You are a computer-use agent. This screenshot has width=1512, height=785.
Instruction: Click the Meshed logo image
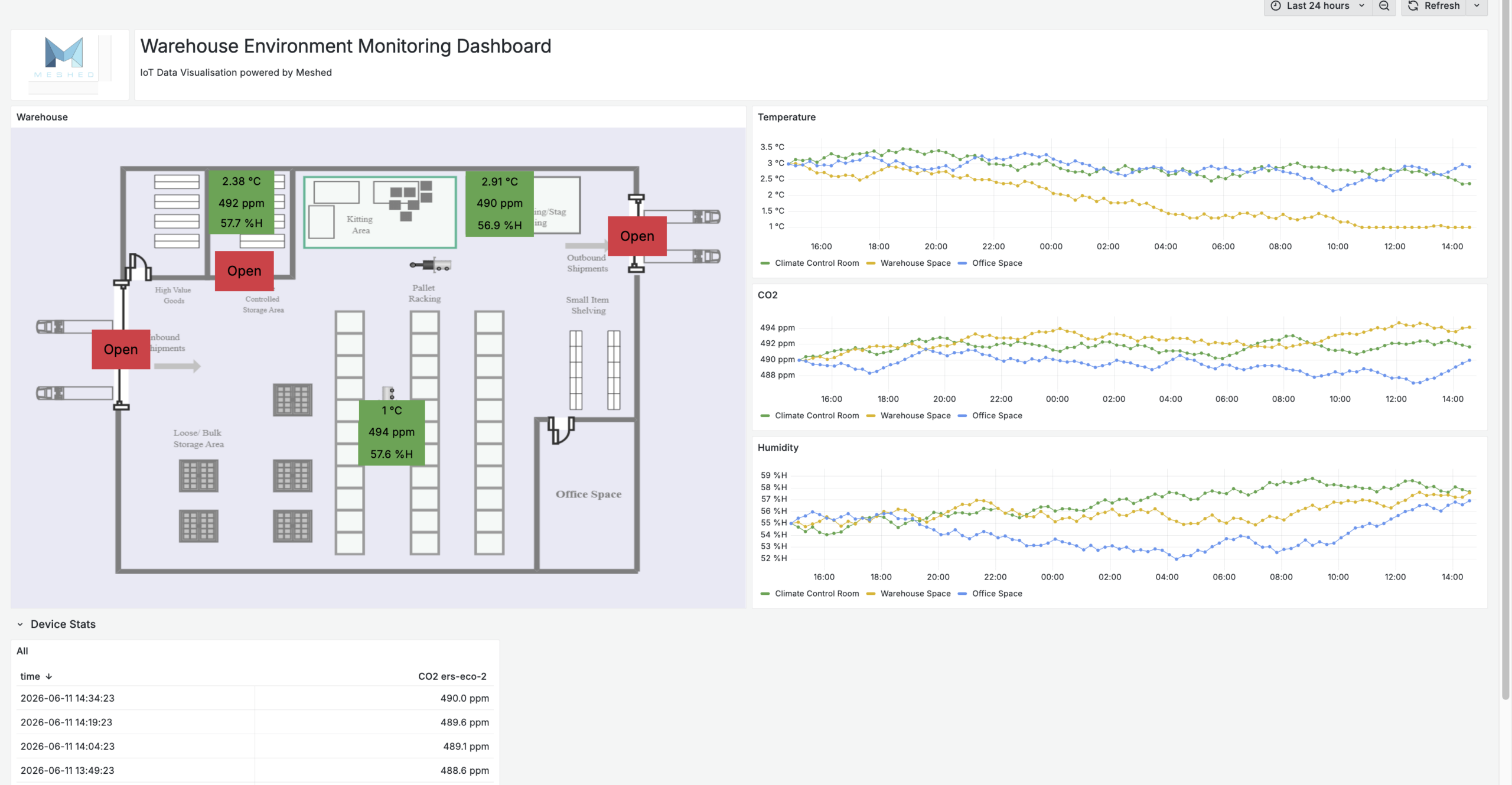pyautogui.click(x=65, y=58)
